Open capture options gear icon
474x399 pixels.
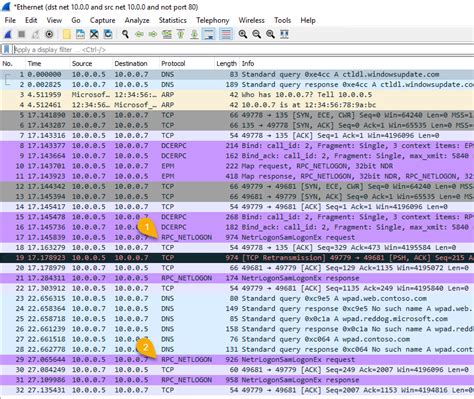(x=49, y=34)
